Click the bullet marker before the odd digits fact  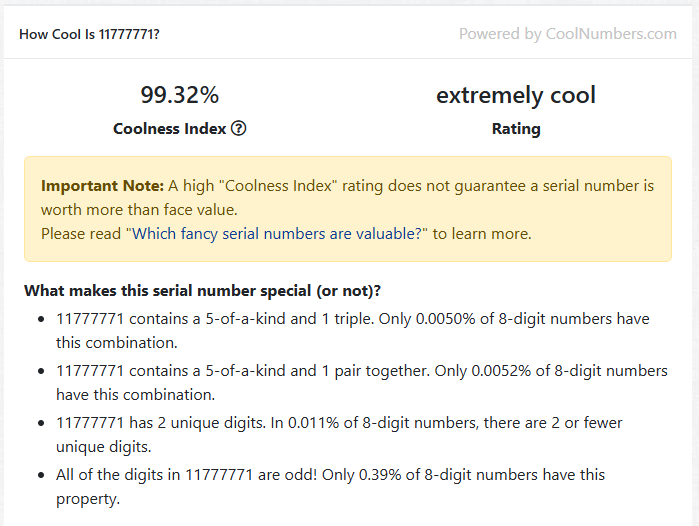(40, 475)
